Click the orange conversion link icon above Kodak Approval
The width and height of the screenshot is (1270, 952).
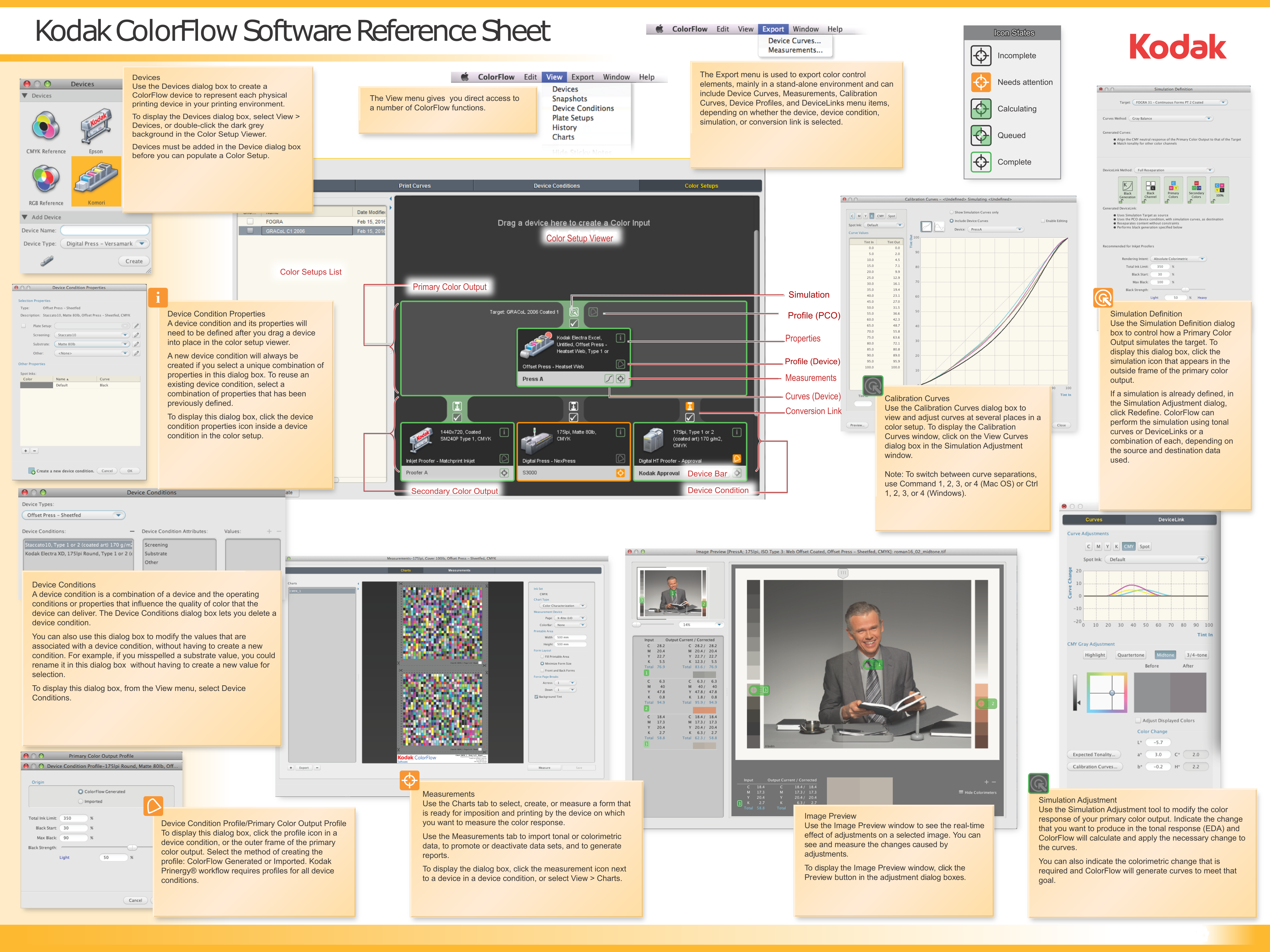coord(690,406)
